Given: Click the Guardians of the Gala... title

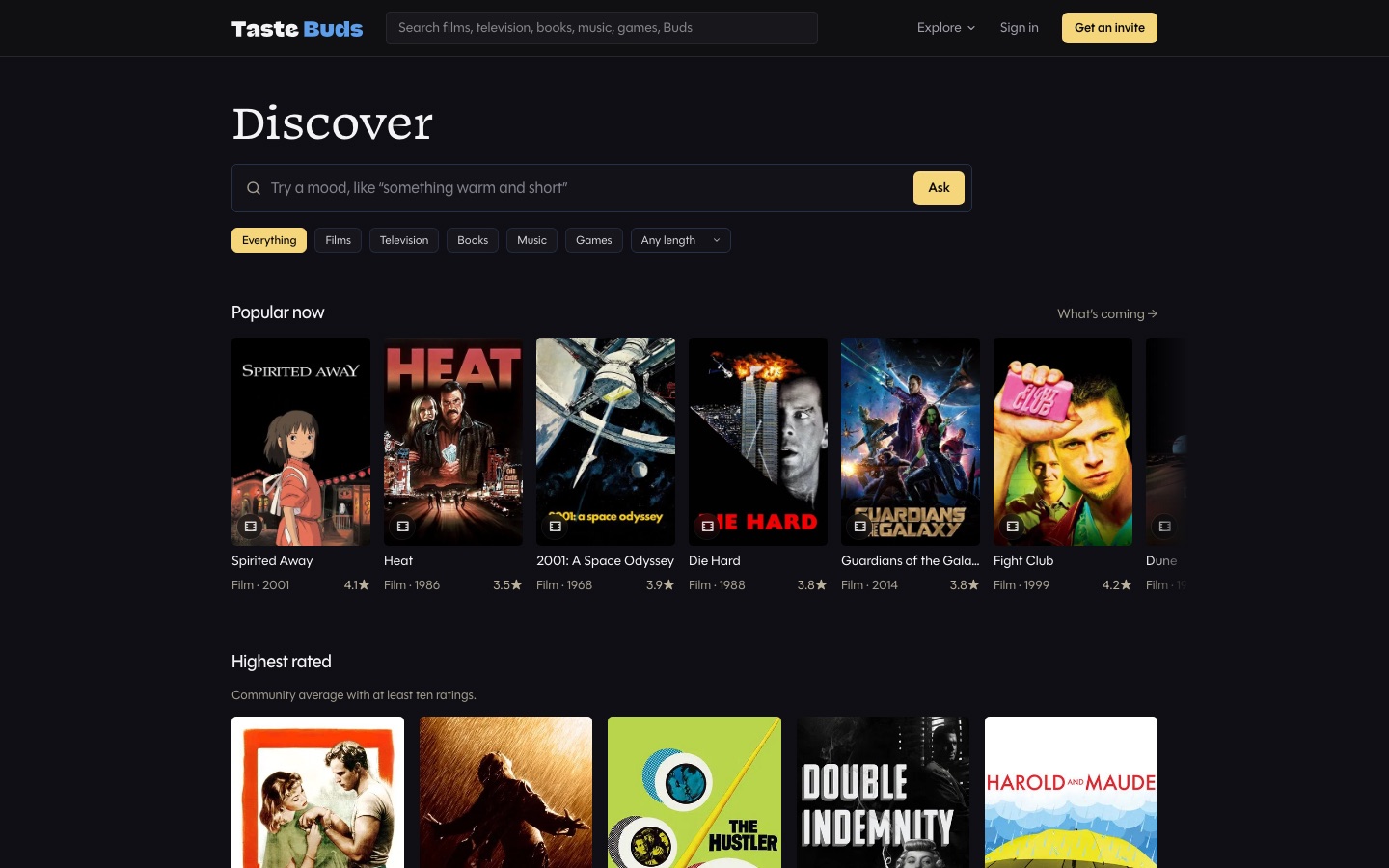Looking at the screenshot, I should pos(910,560).
